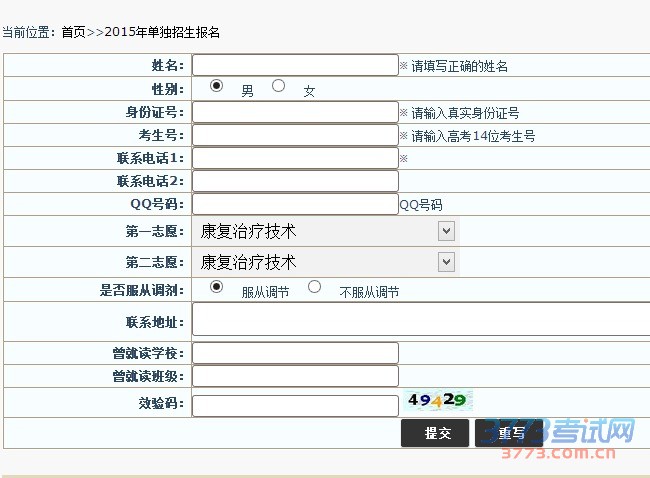
Task: Choose 服从调节 radio option
Action: tap(216, 287)
